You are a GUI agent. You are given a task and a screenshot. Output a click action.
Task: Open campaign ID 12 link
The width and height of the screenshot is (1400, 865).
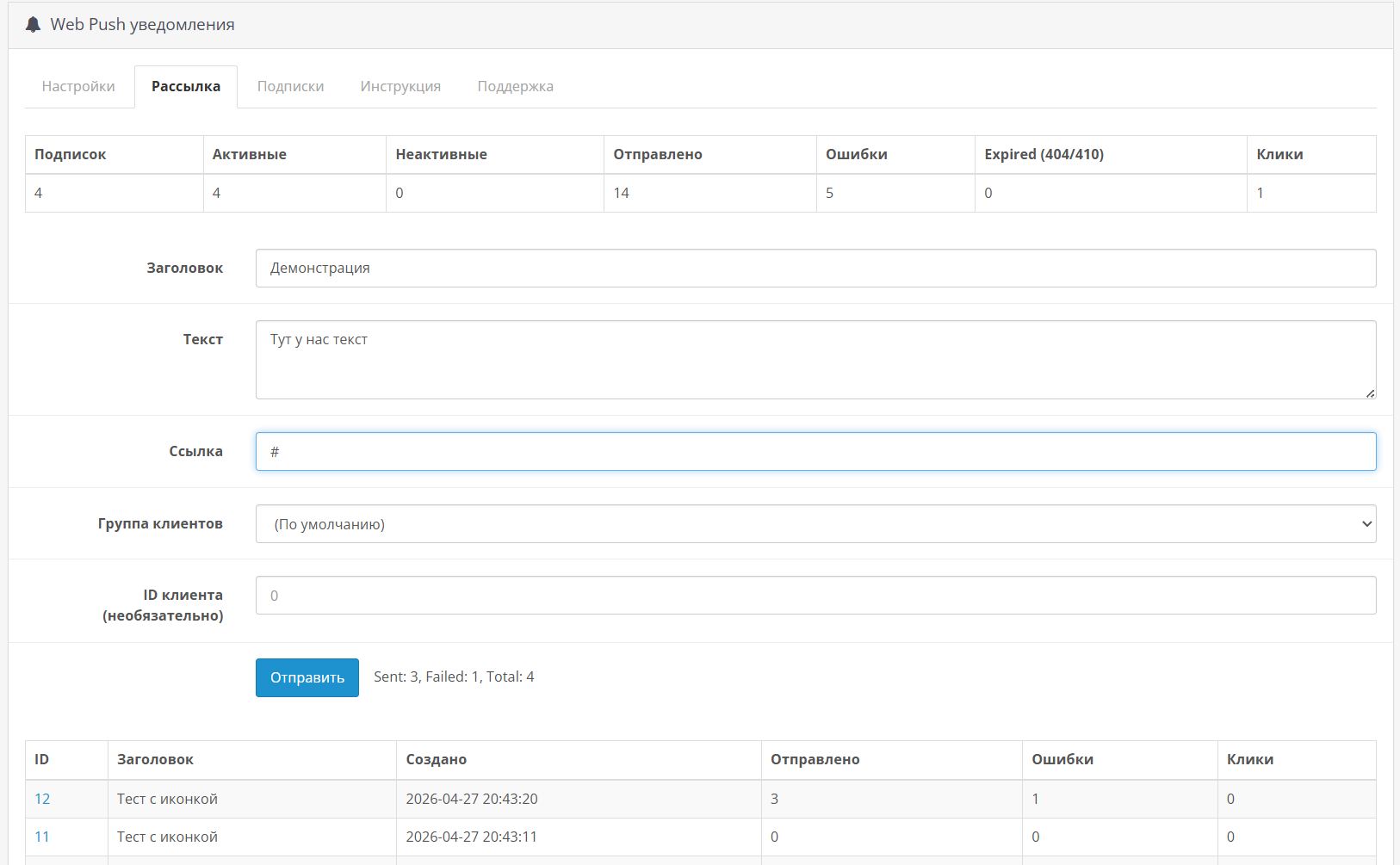[42, 799]
